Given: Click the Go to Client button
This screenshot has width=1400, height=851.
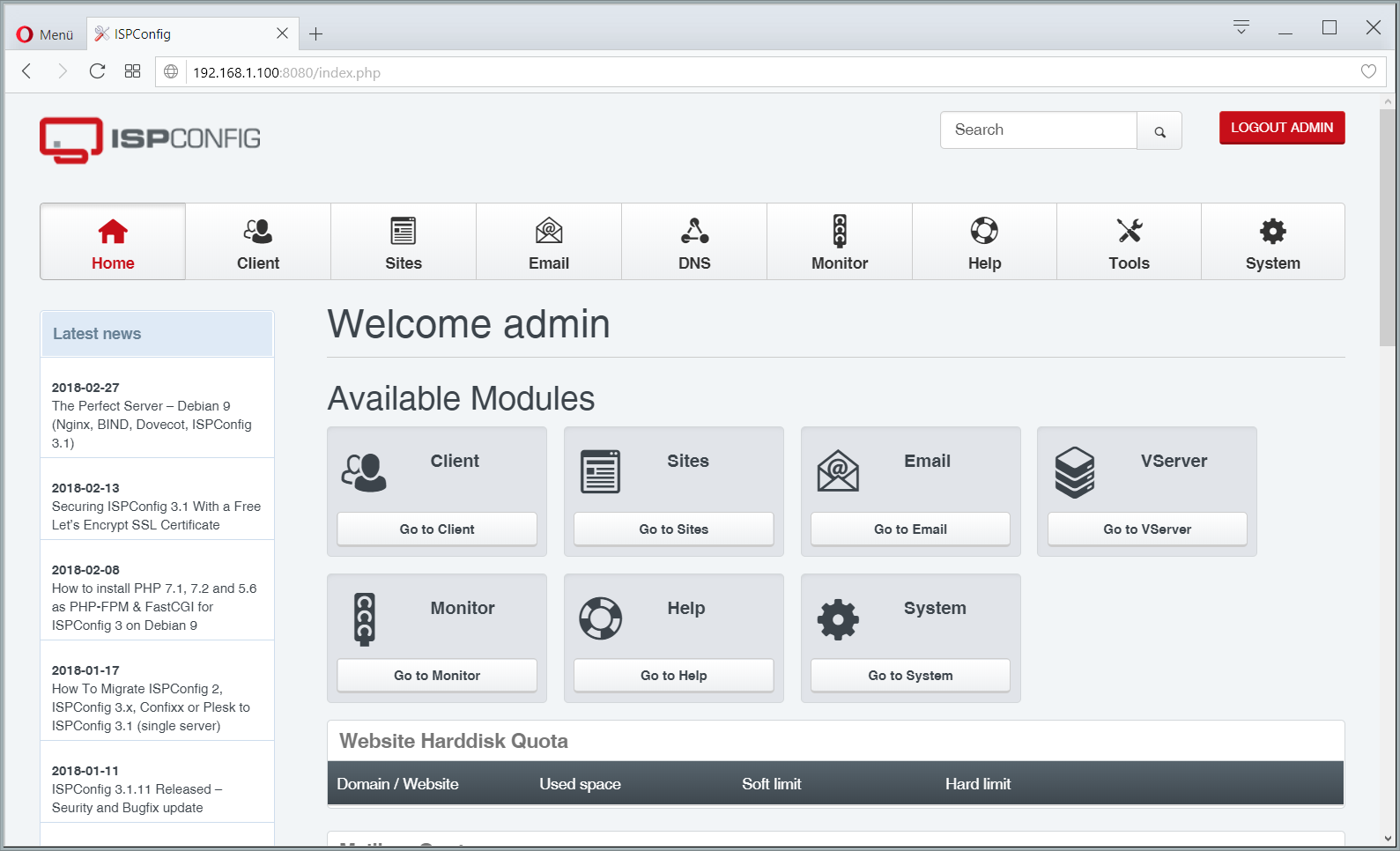Looking at the screenshot, I should click(437, 529).
